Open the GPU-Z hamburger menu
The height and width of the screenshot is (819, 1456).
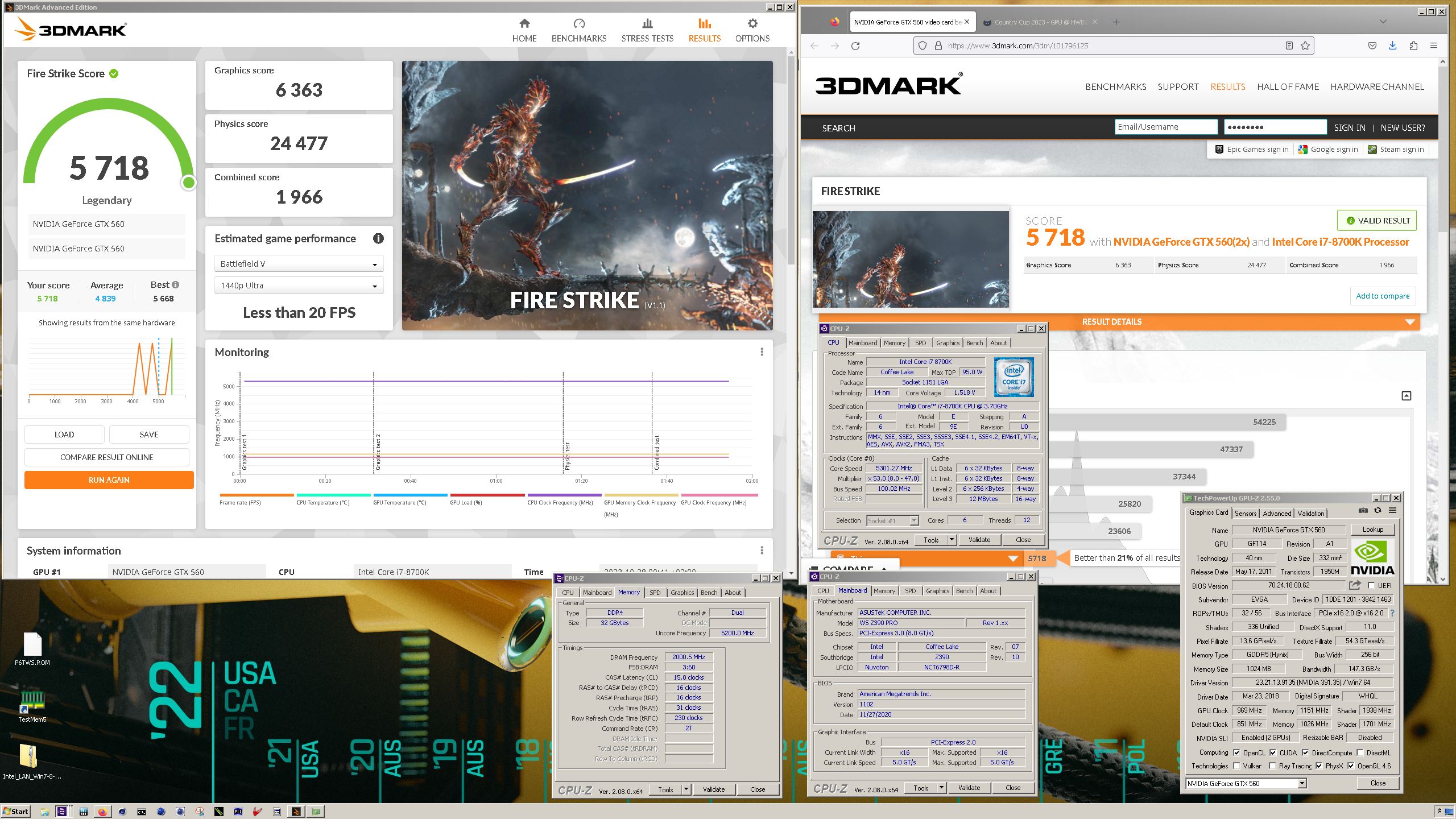[x=1392, y=511]
